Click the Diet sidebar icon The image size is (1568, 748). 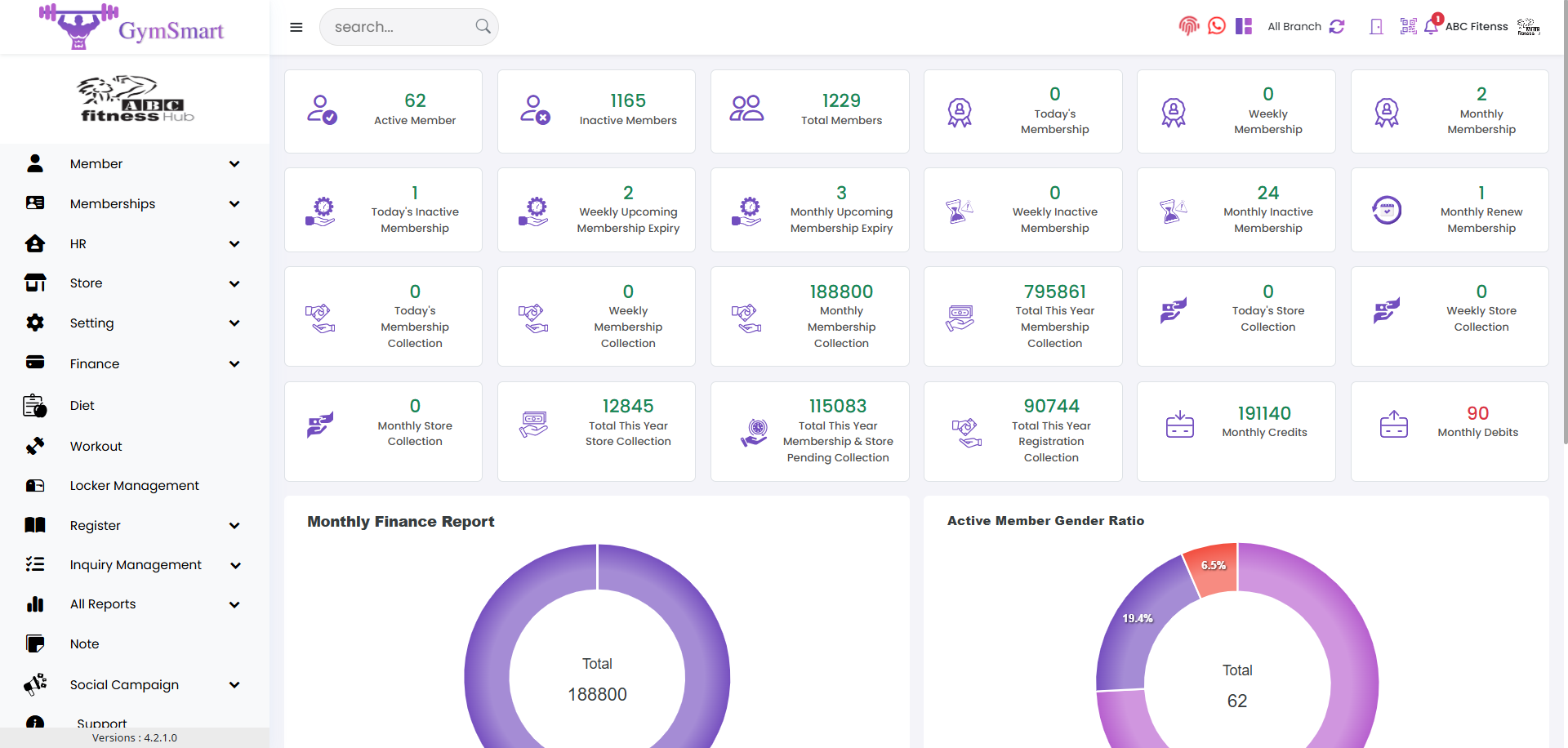click(x=35, y=405)
